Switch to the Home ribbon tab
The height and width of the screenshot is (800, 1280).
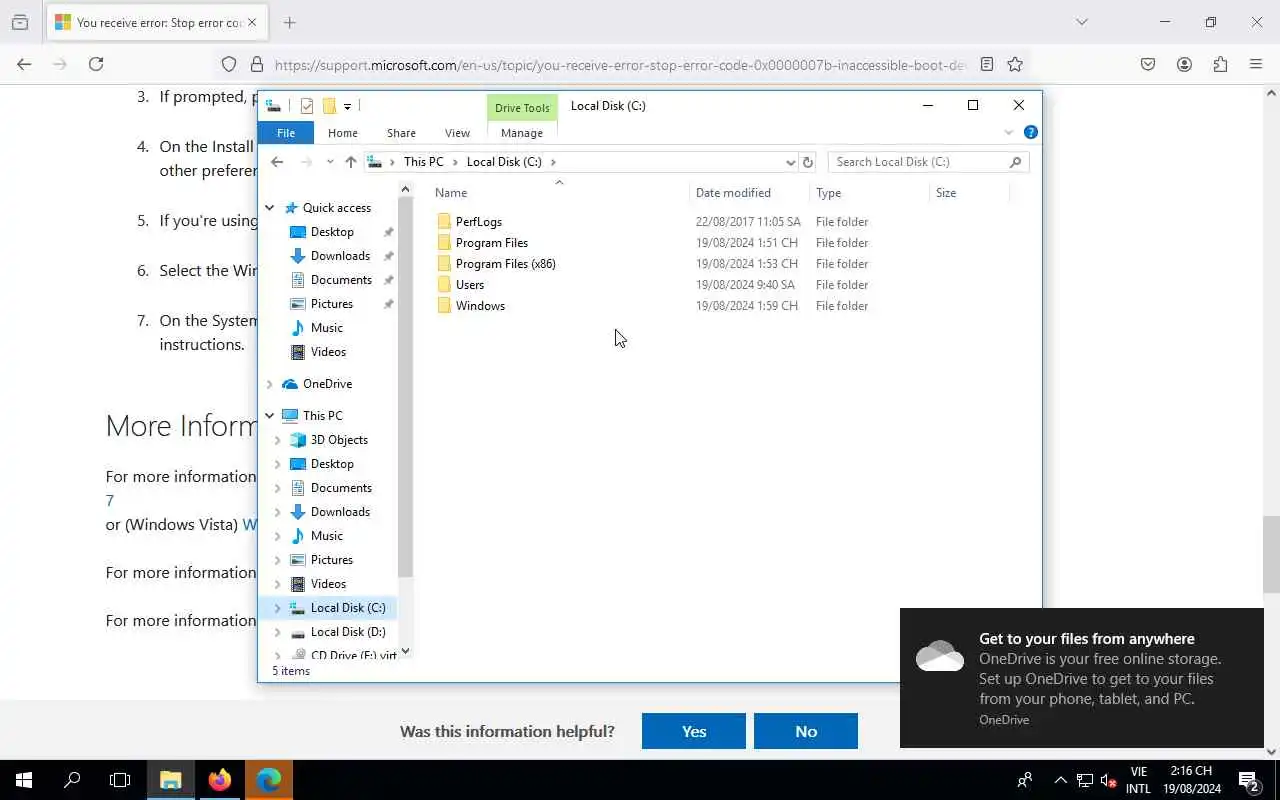[342, 133]
